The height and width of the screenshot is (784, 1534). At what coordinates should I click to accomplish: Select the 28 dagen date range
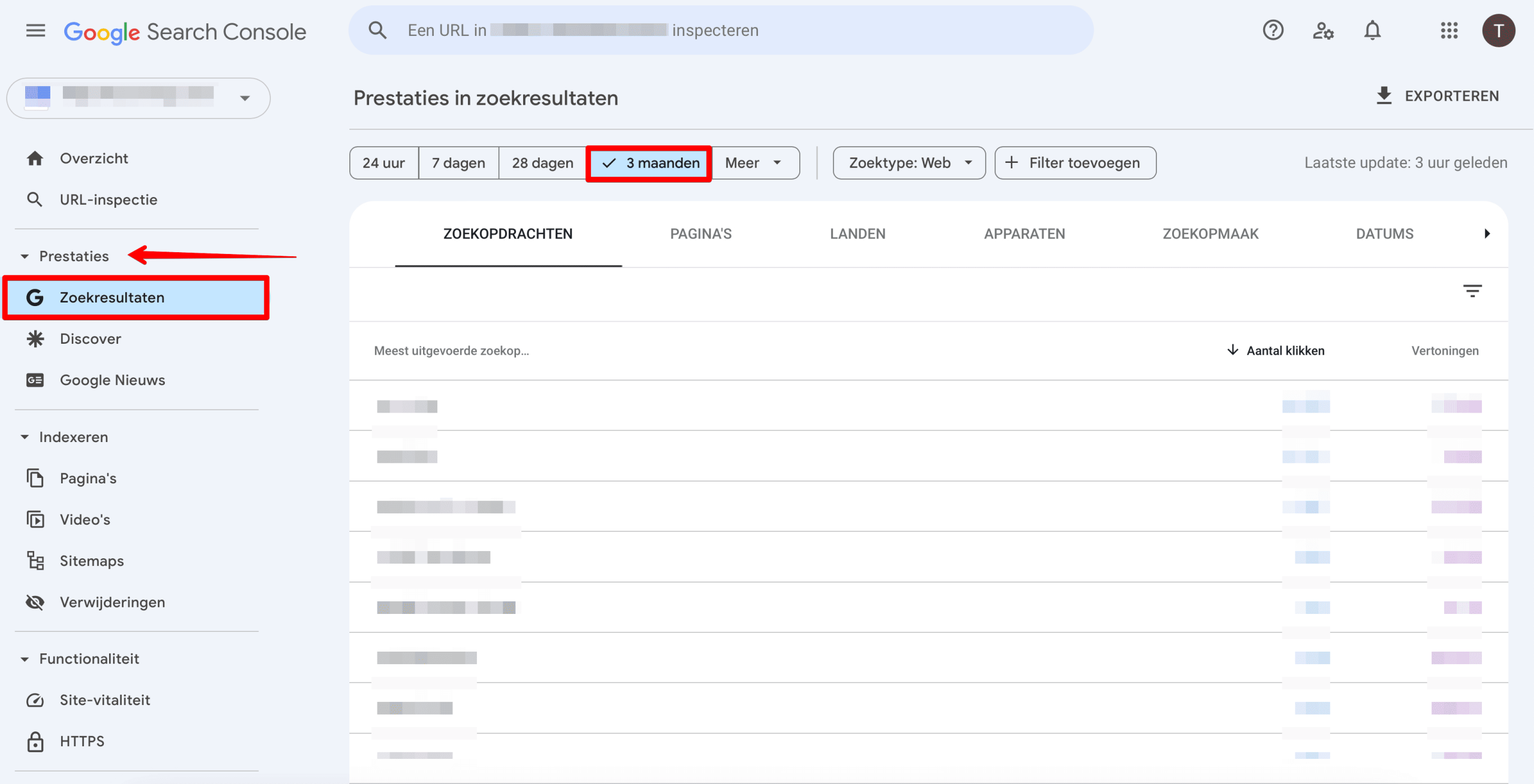click(x=542, y=163)
